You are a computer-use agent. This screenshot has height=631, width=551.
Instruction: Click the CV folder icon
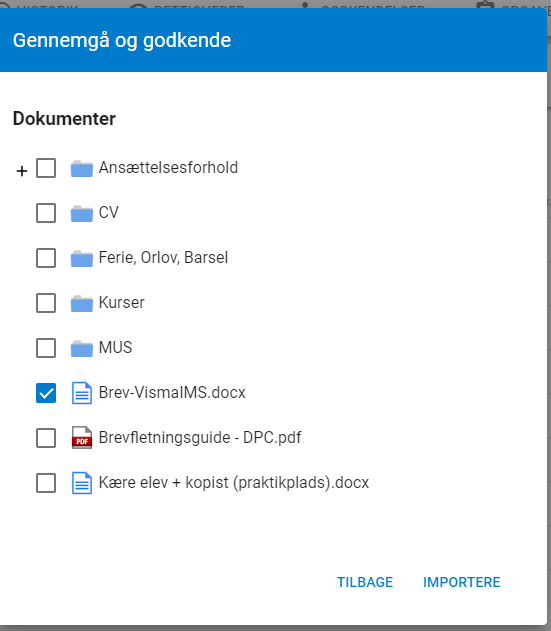pyautogui.click(x=82, y=213)
